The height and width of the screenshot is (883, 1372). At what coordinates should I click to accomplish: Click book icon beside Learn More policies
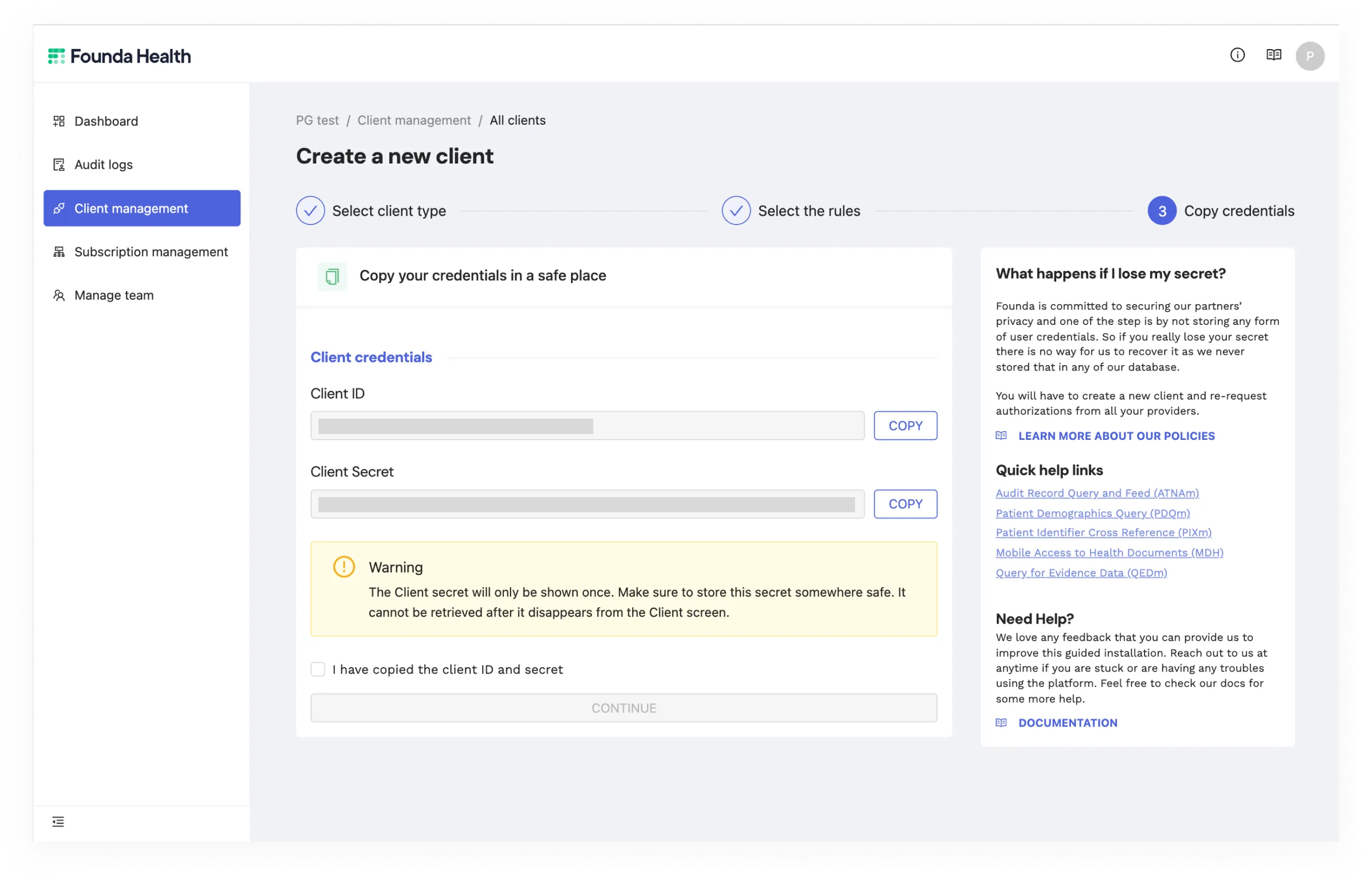pyautogui.click(x=1001, y=436)
